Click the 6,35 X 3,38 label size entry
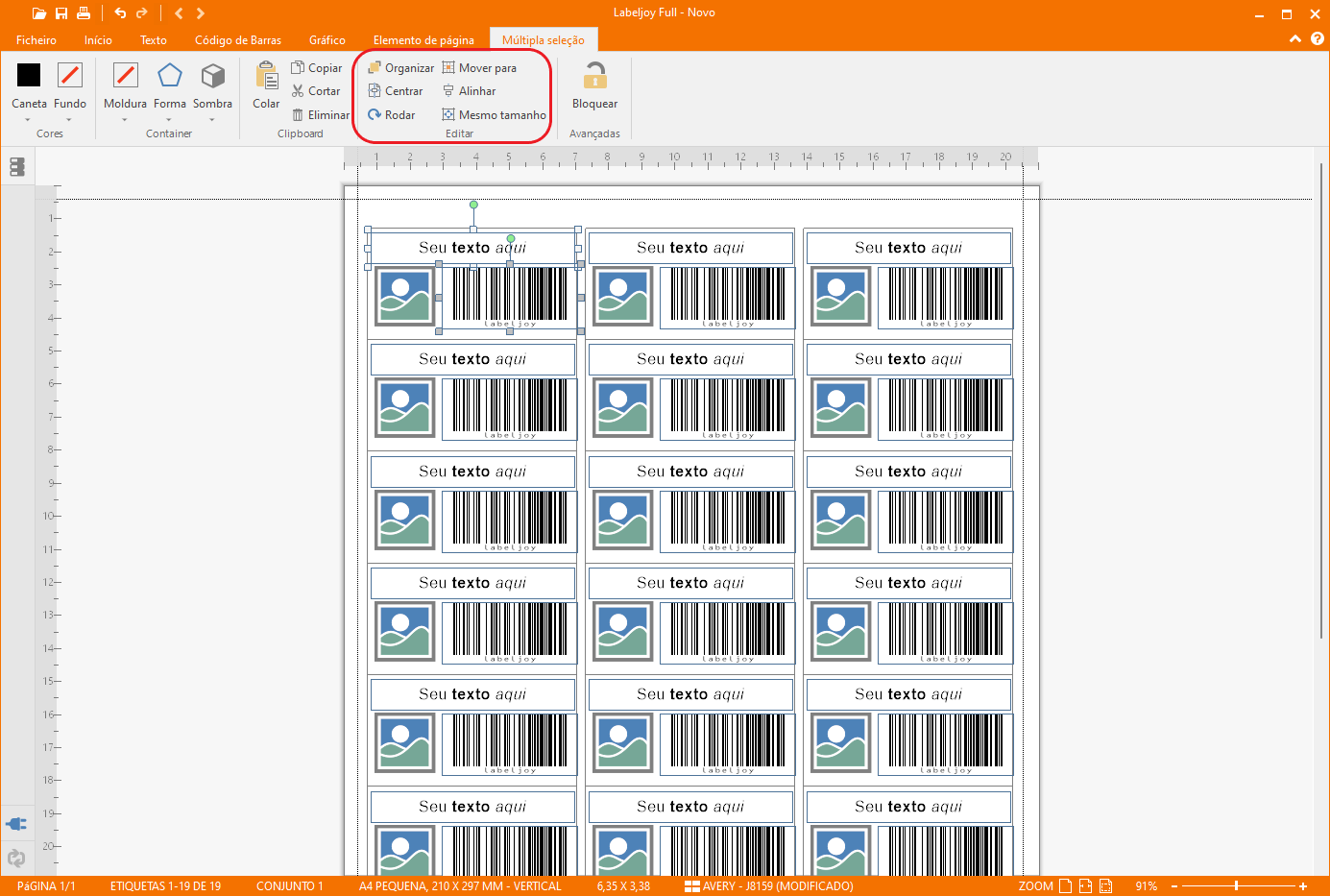Image resolution: width=1330 pixels, height=896 pixels. (623, 886)
